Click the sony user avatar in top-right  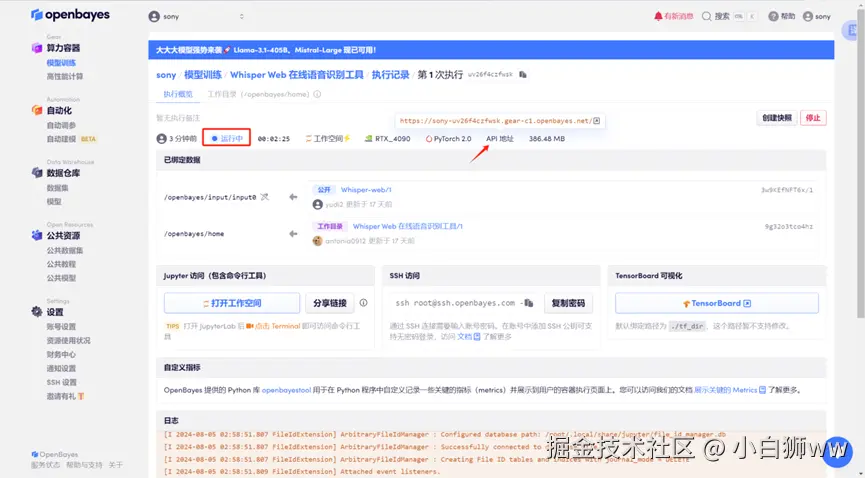tap(808, 17)
